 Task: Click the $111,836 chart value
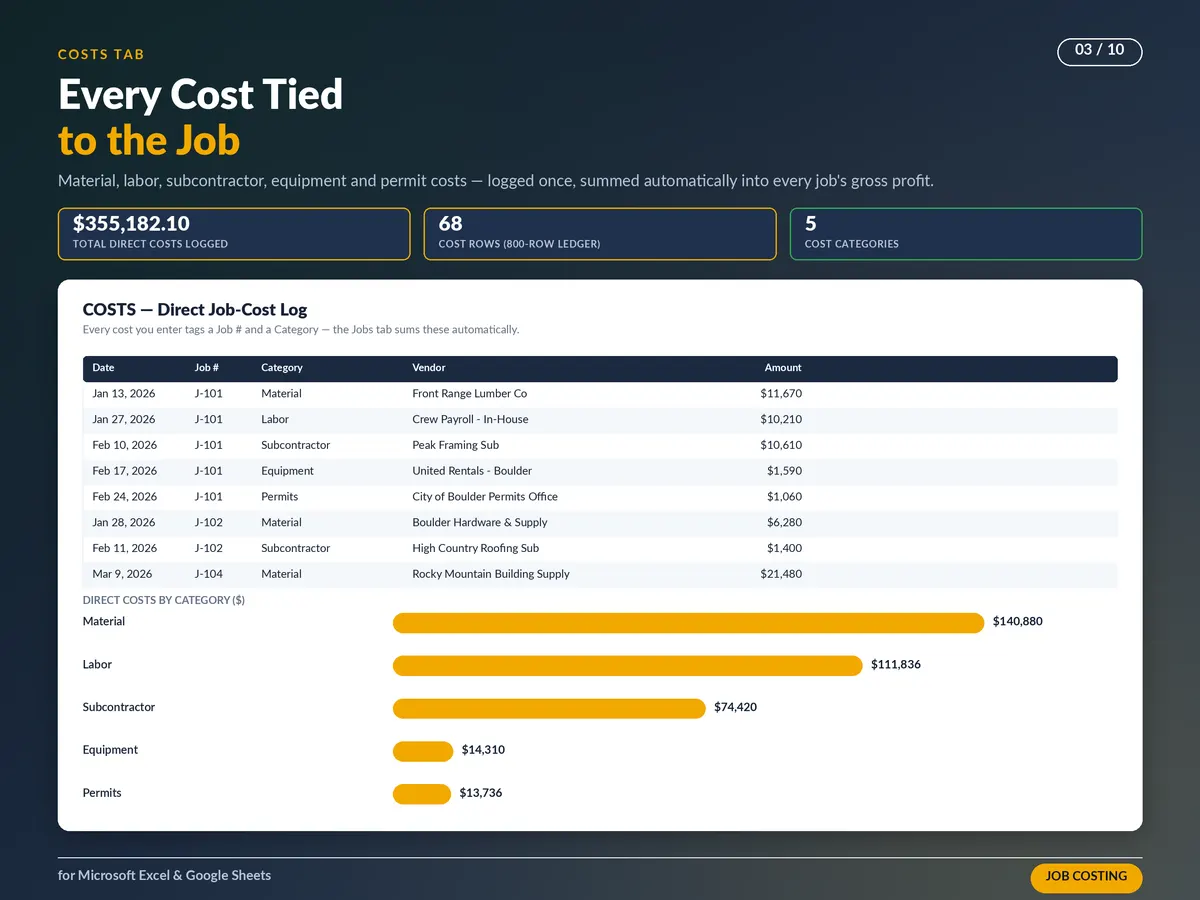point(896,665)
